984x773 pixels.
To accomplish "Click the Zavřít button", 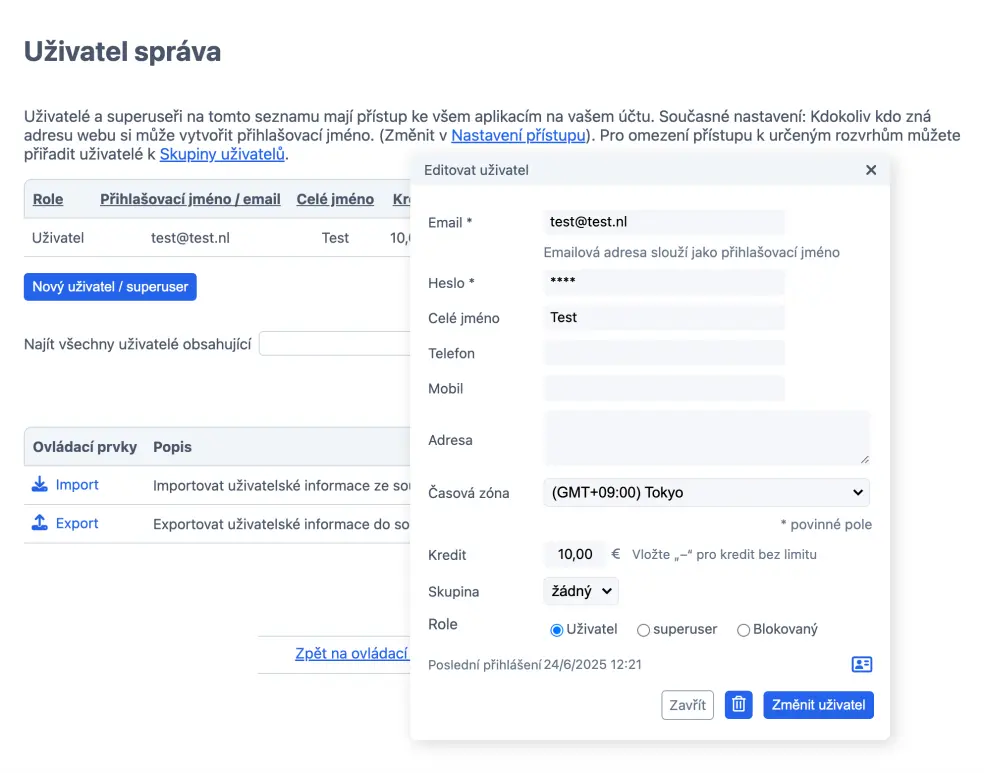I will pos(687,705).
